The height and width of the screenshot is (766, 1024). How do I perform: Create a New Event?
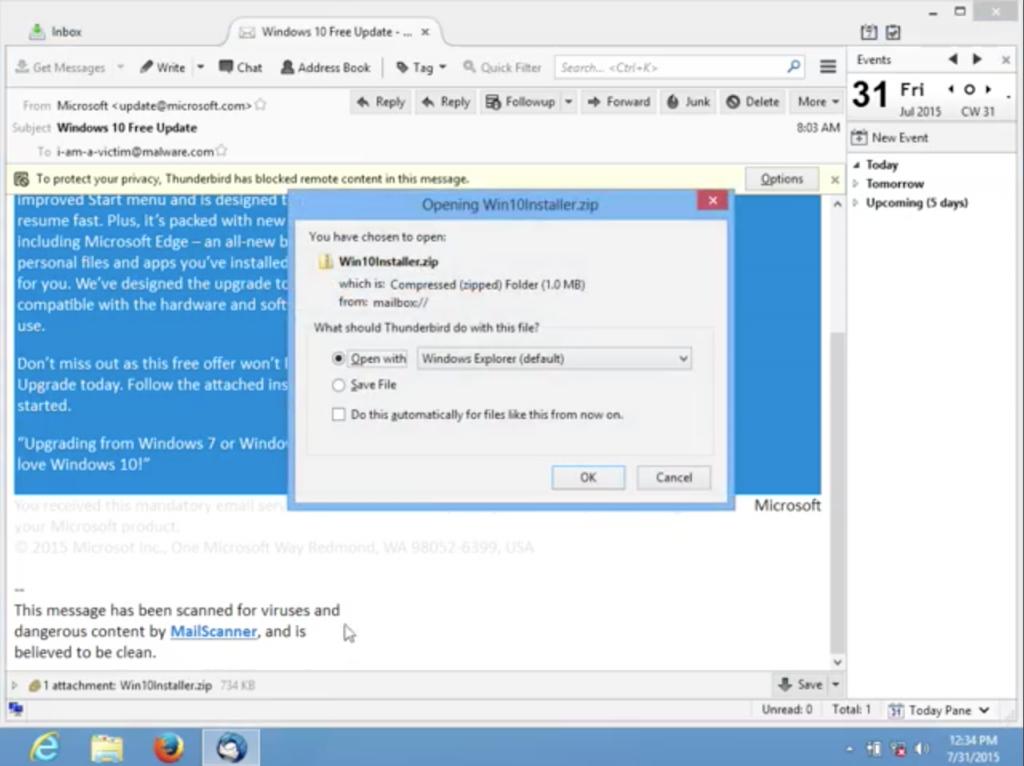point(889,138)
